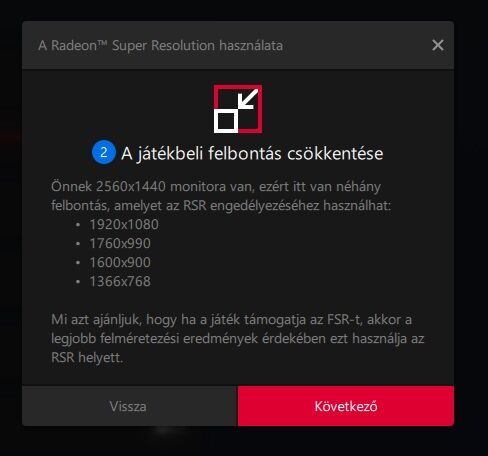Click the heading 'A játékbeli felbontás csökkentése'
Viewport: 488px width, 456px height.
[x=252, y=153]
